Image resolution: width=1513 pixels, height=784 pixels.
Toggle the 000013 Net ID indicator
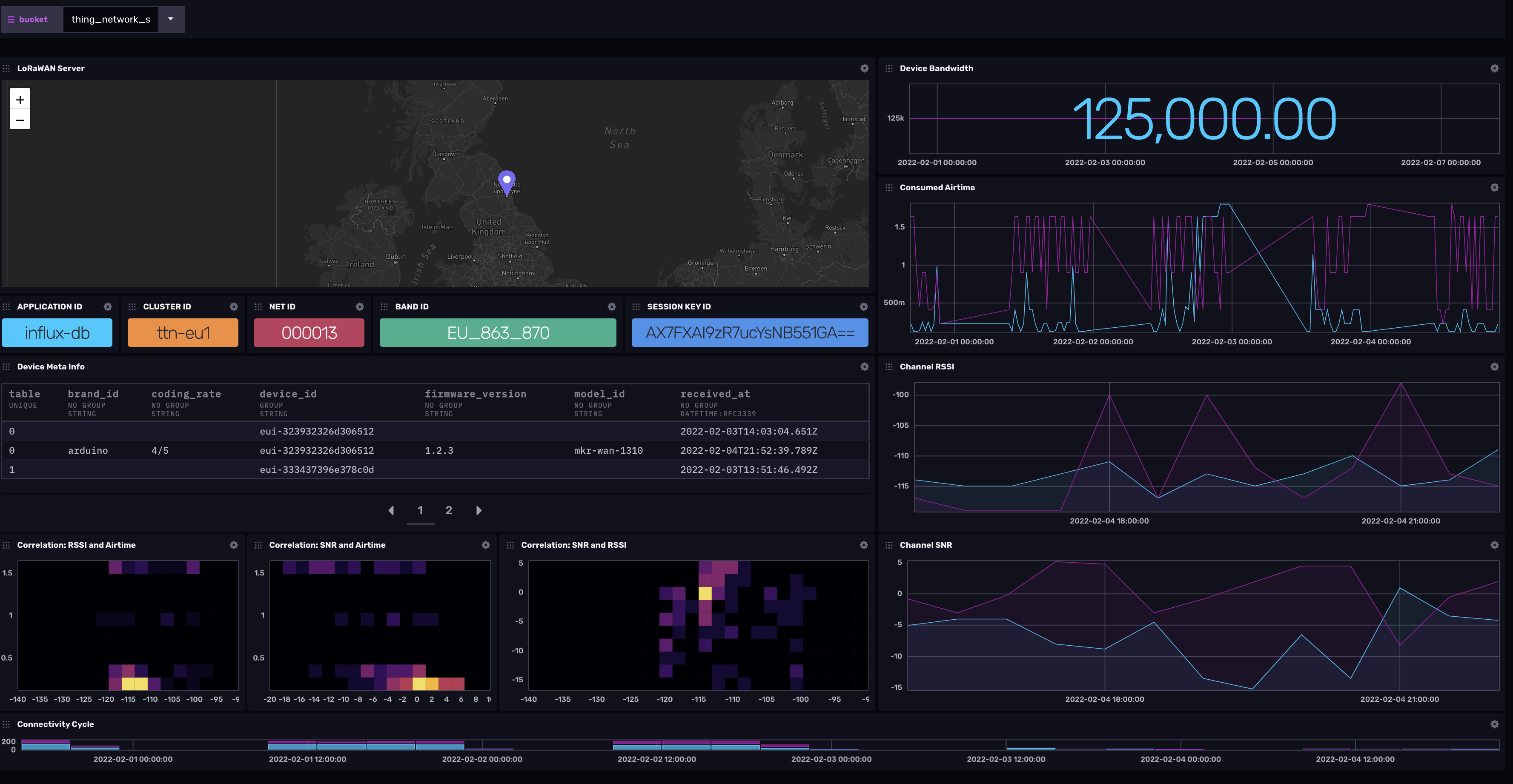tap(309, 332)
